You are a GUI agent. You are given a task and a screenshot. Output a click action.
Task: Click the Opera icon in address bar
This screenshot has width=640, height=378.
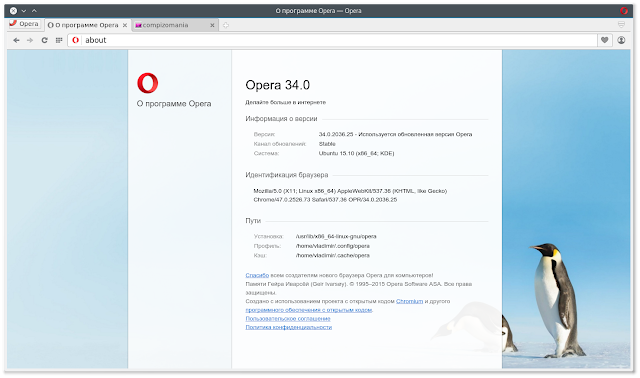click(76, 40)
